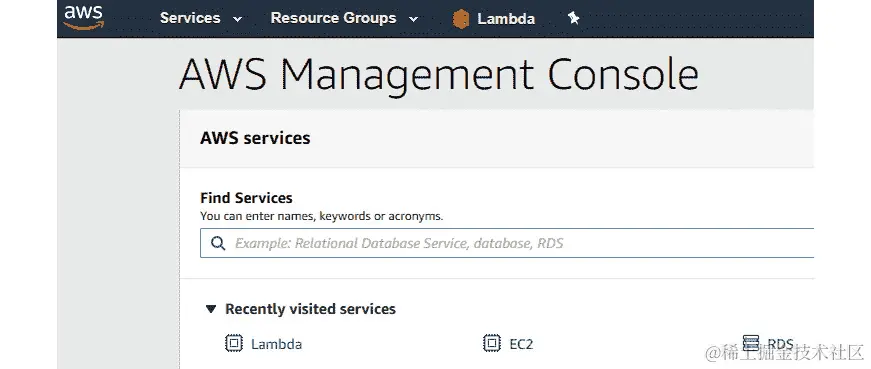The image size is (871, 369).
Task: Open the RDS service link
Action: pos(780,344)
